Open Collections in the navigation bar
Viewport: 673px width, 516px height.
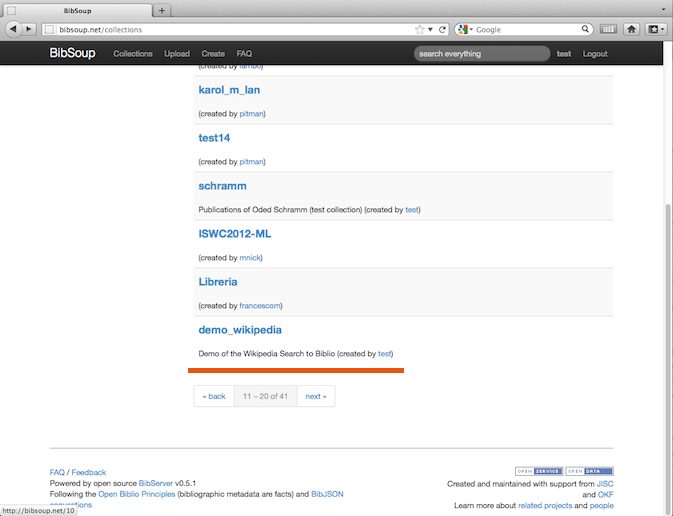133,54
